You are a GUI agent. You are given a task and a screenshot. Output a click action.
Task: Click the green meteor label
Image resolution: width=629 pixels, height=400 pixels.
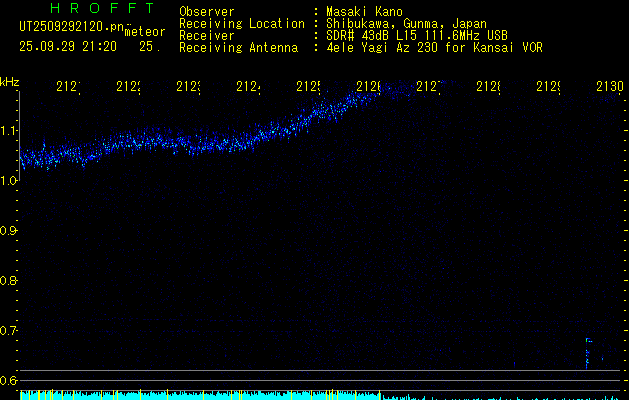[144, 32]
